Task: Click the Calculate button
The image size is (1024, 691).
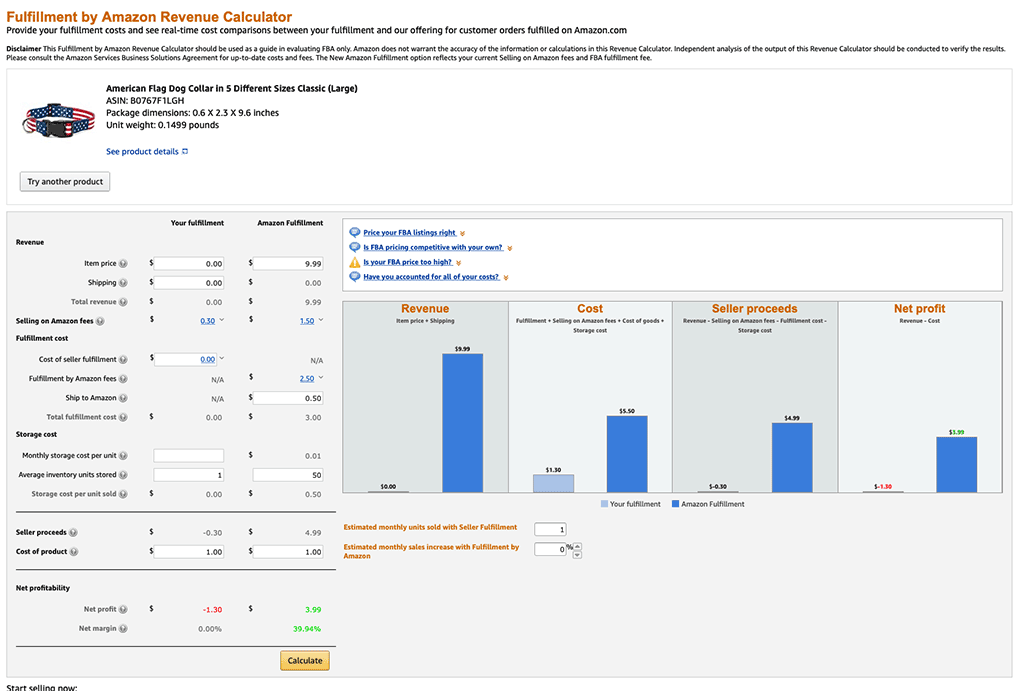Action: 305,660
